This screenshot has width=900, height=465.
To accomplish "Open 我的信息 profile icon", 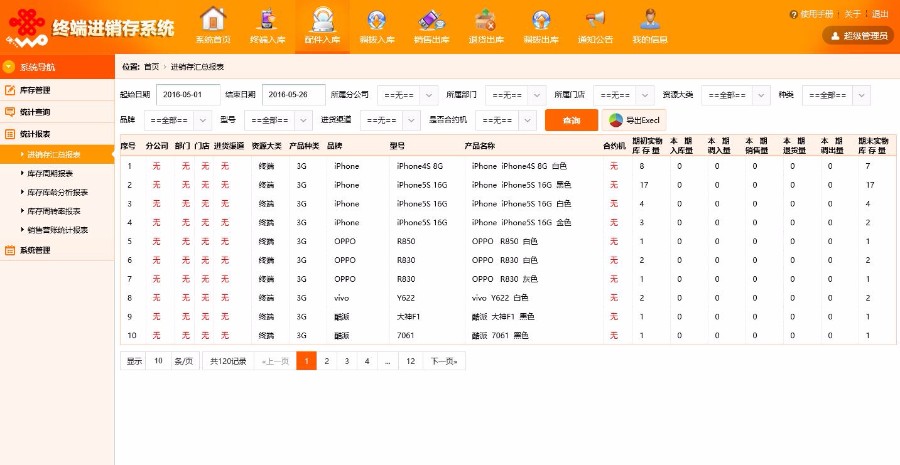I will pyautogui.click(x=650, y=19).
